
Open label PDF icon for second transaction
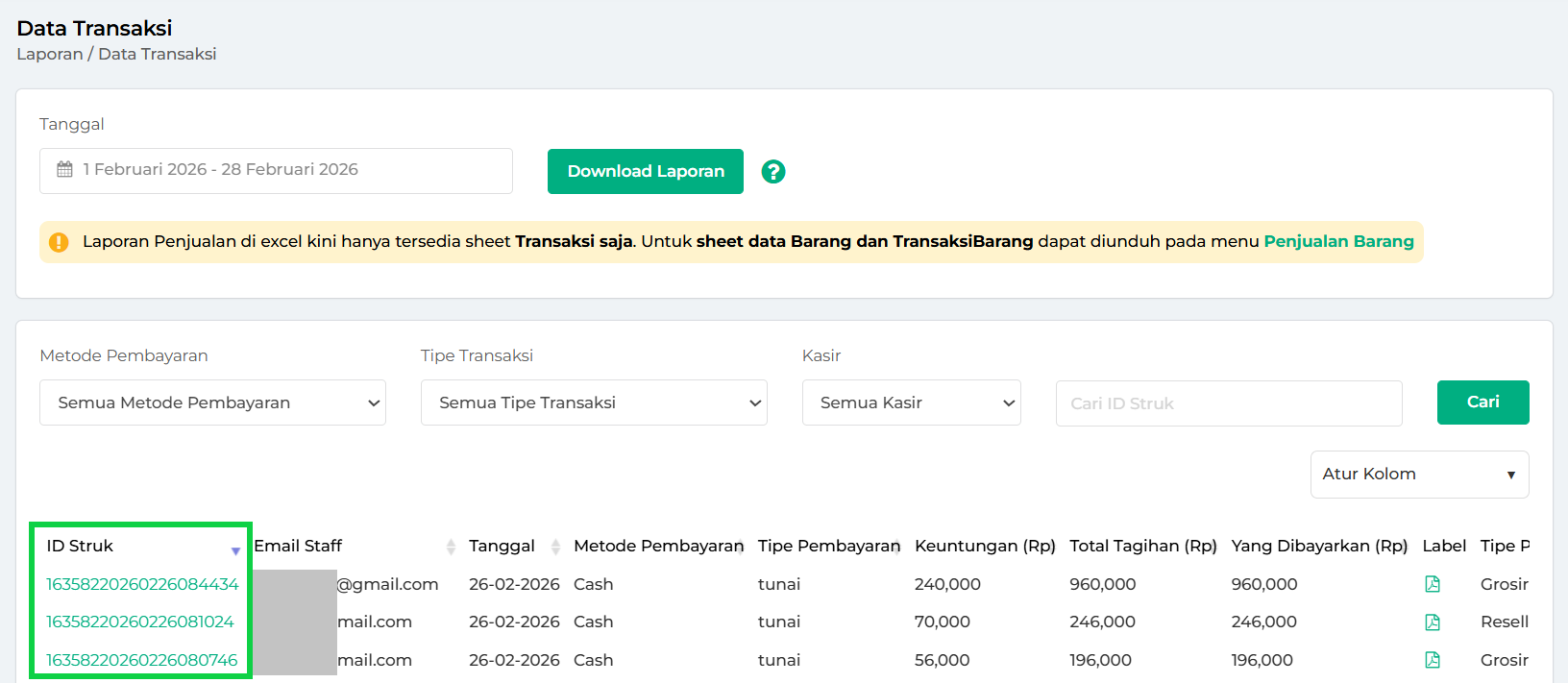tap(1432, 622)
